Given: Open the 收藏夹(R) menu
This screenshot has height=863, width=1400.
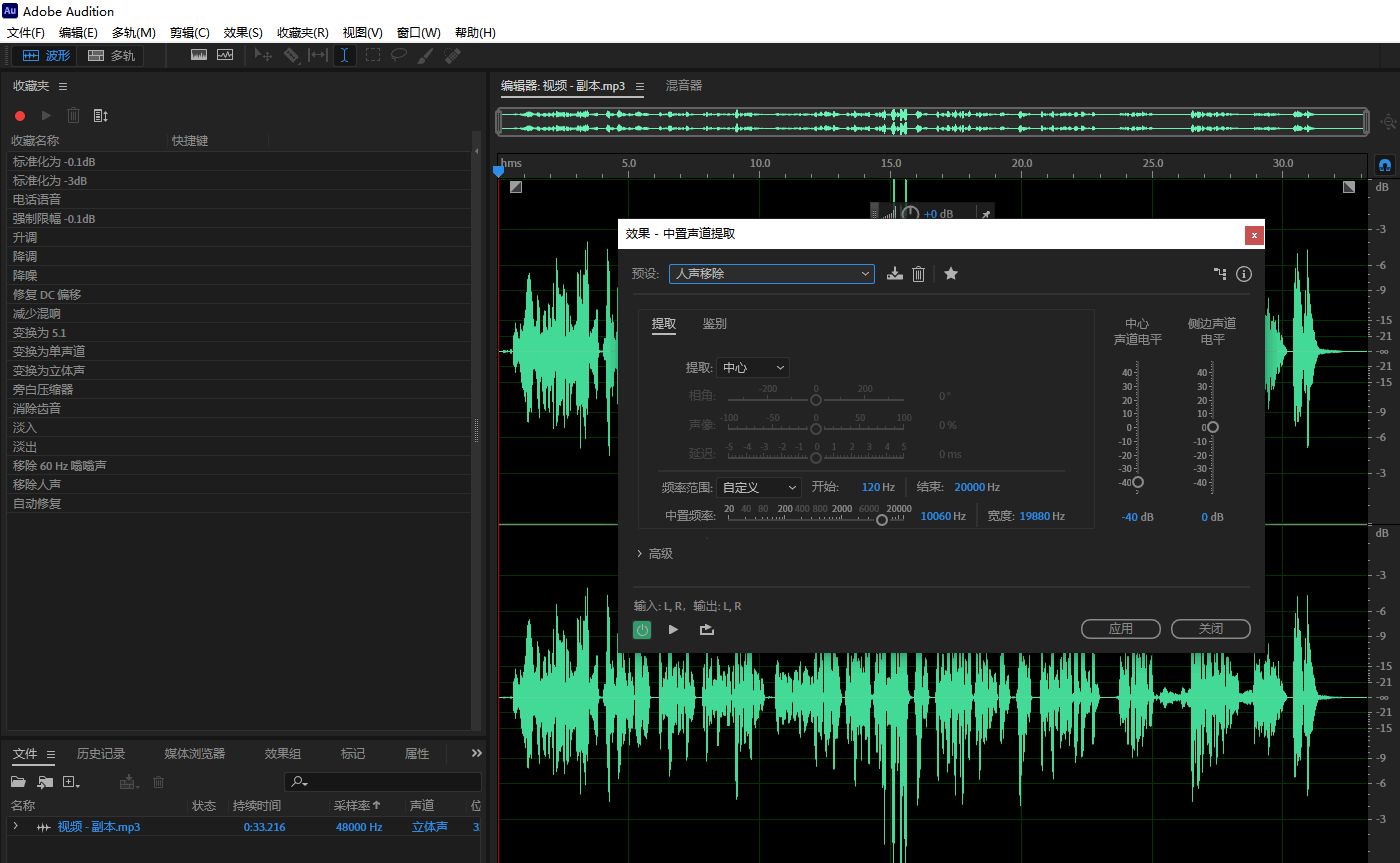Looking at the screenshot, I should click(x=303, y=33).
